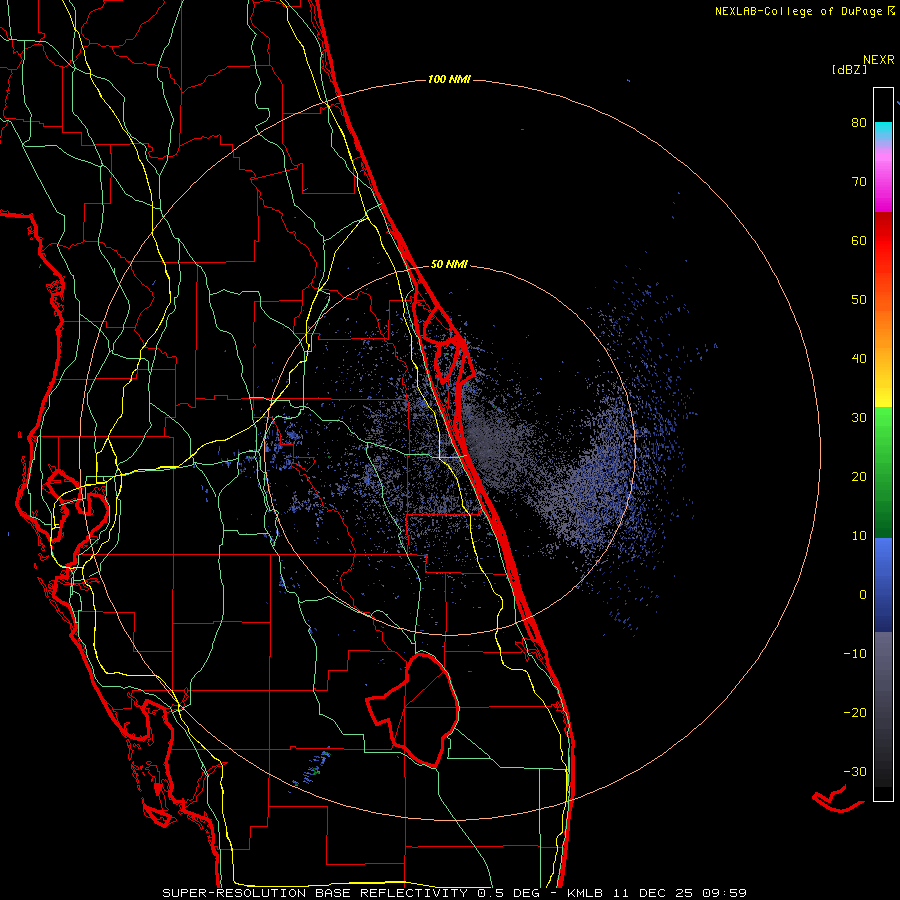This screenshot has height=900, width=900.
Task: Click the 60 value on the dBZ scale
Action: point(859,240)
